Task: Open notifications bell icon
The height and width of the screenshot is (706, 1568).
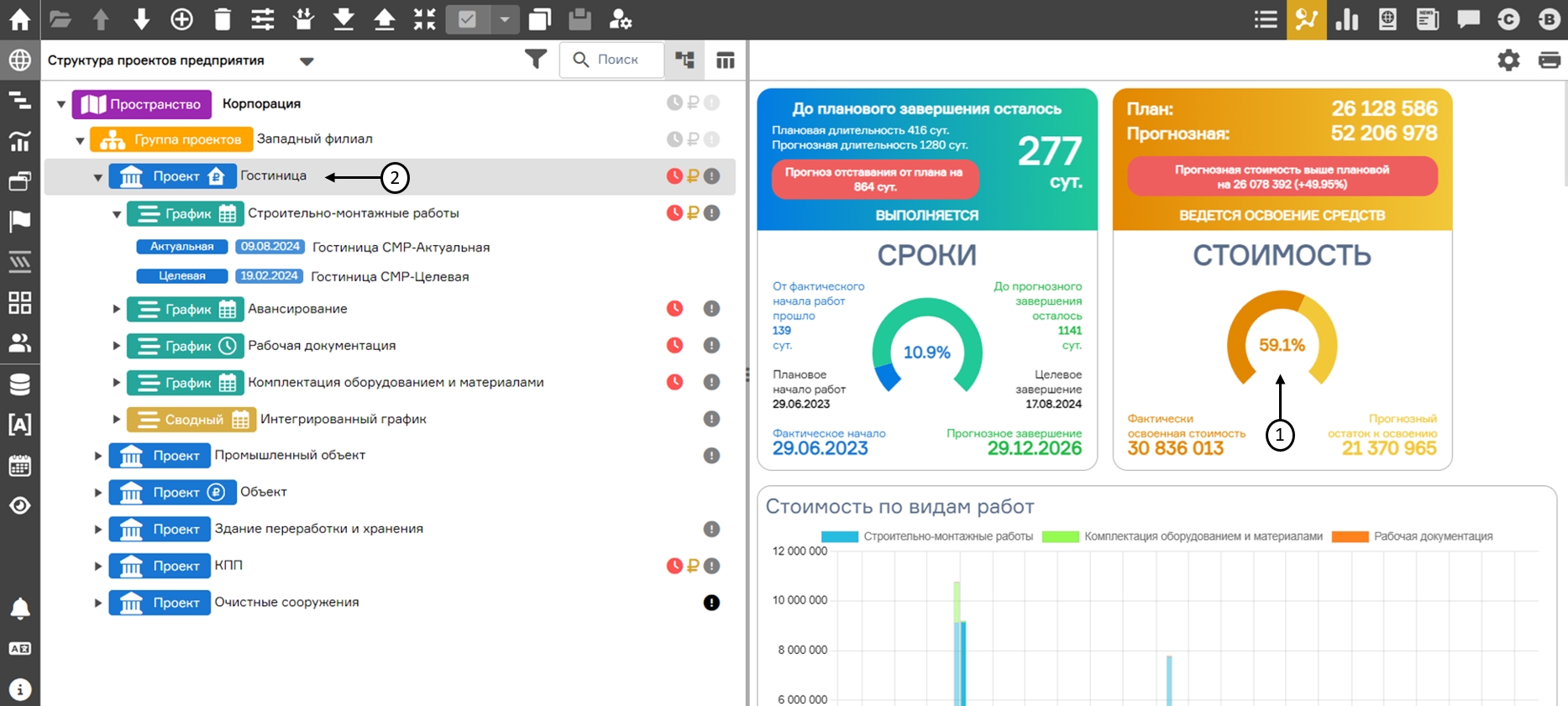Action: pos(19,609)
